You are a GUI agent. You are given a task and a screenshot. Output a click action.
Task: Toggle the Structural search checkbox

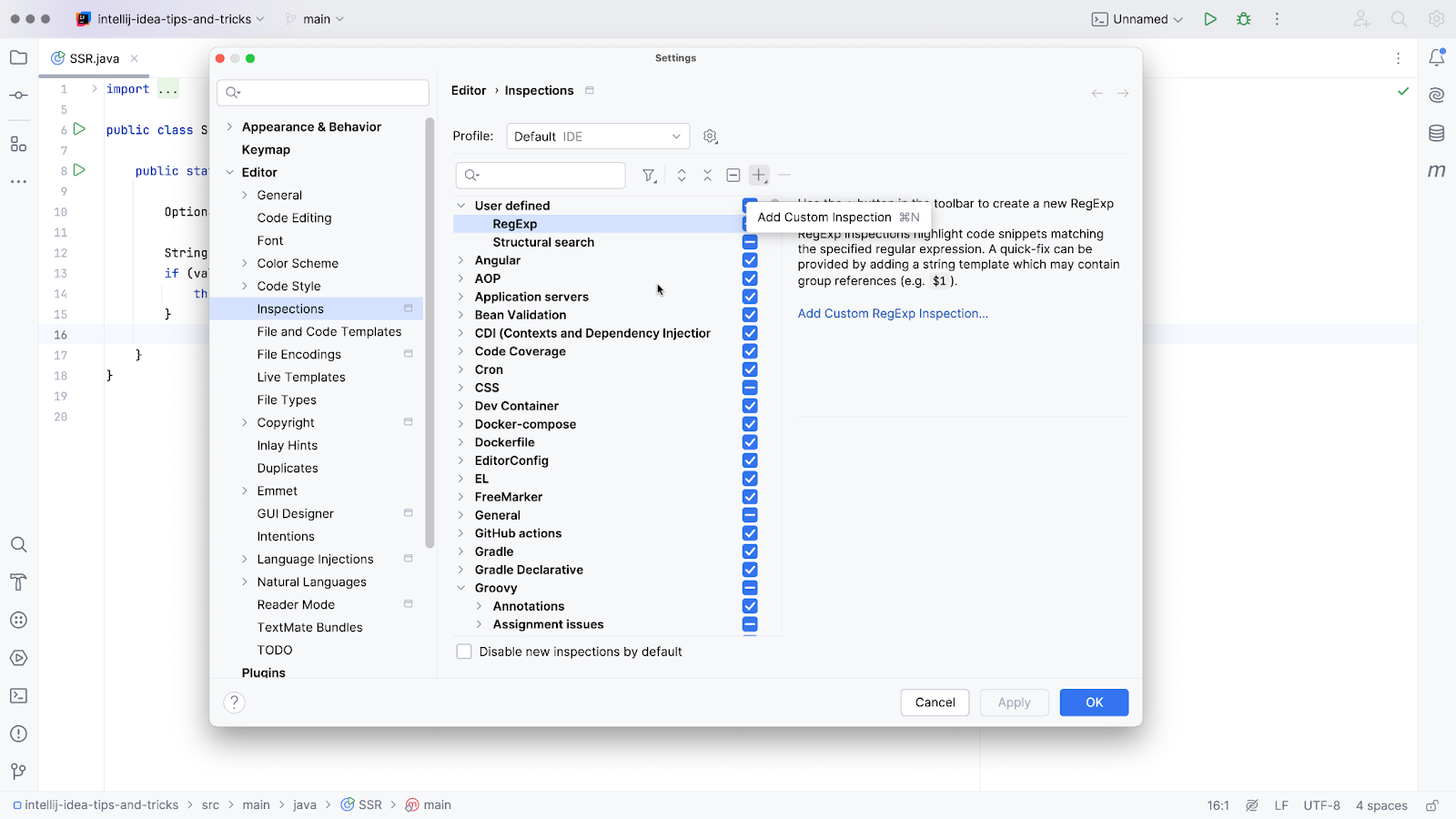pos(750,242)
